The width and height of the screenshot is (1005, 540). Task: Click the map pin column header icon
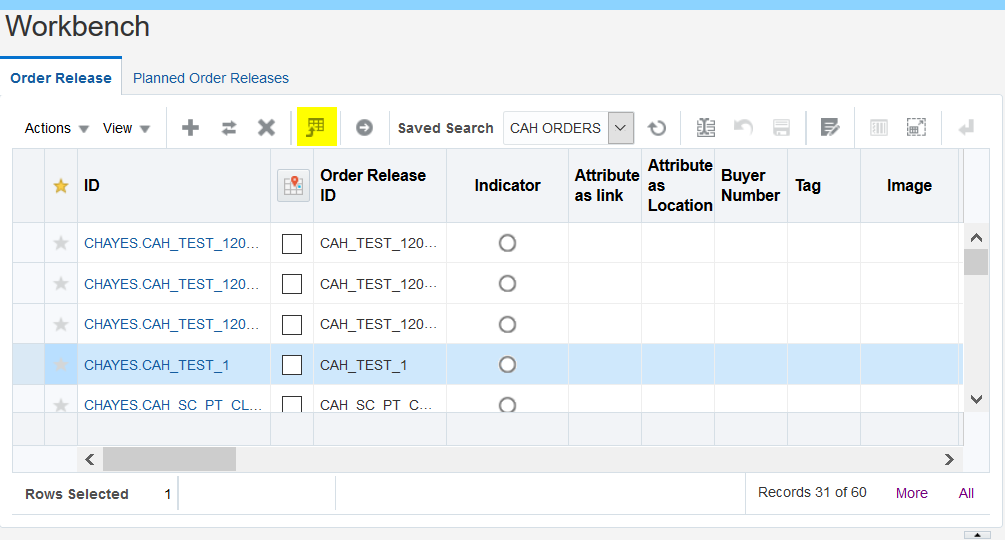(293, 185)
